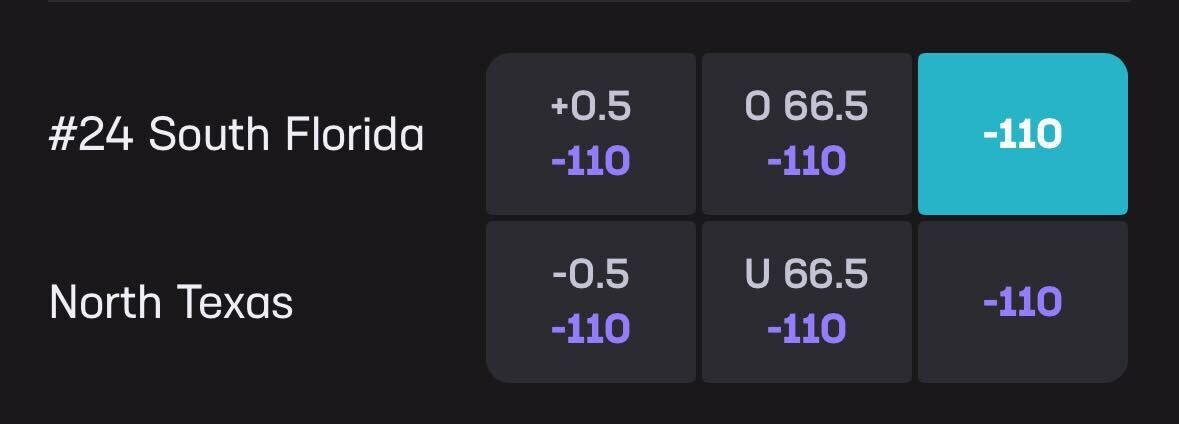Screen dimensions: 1179x424
Task: Tap -110 odds below O 66.5
Action: [x=806, y=160]
